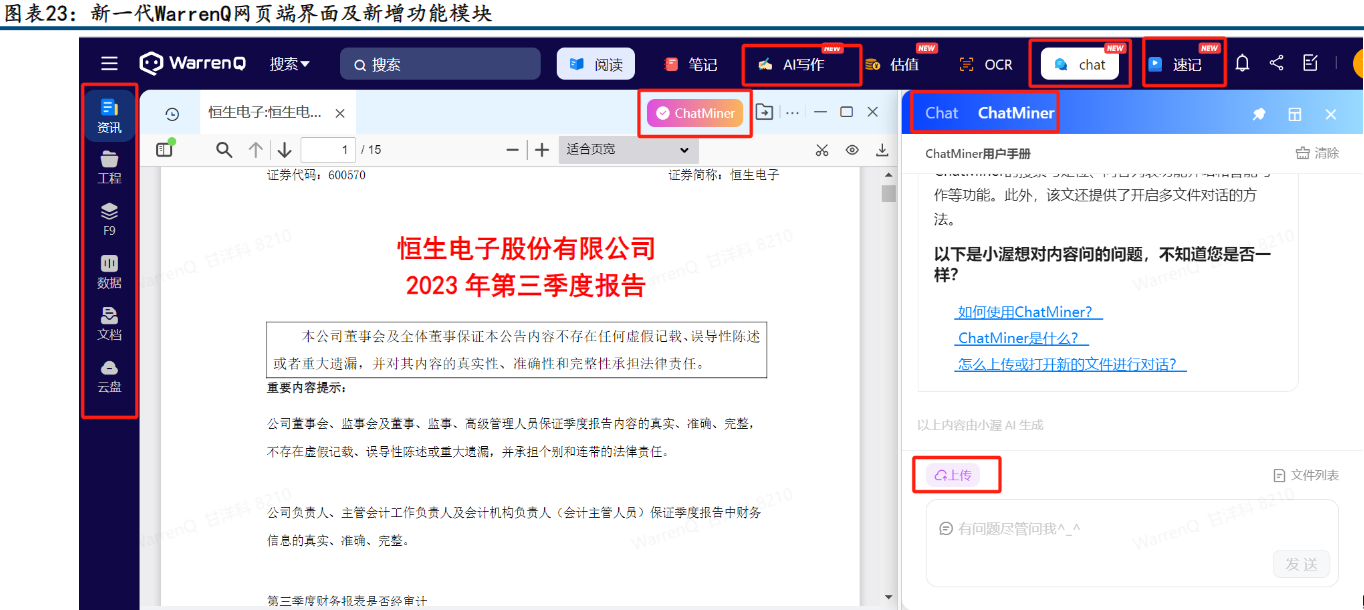This screenshot has height=610, width=1364.
Task: Click the move-to-folder icon beside ChatMiner
Action: [764, 112]
